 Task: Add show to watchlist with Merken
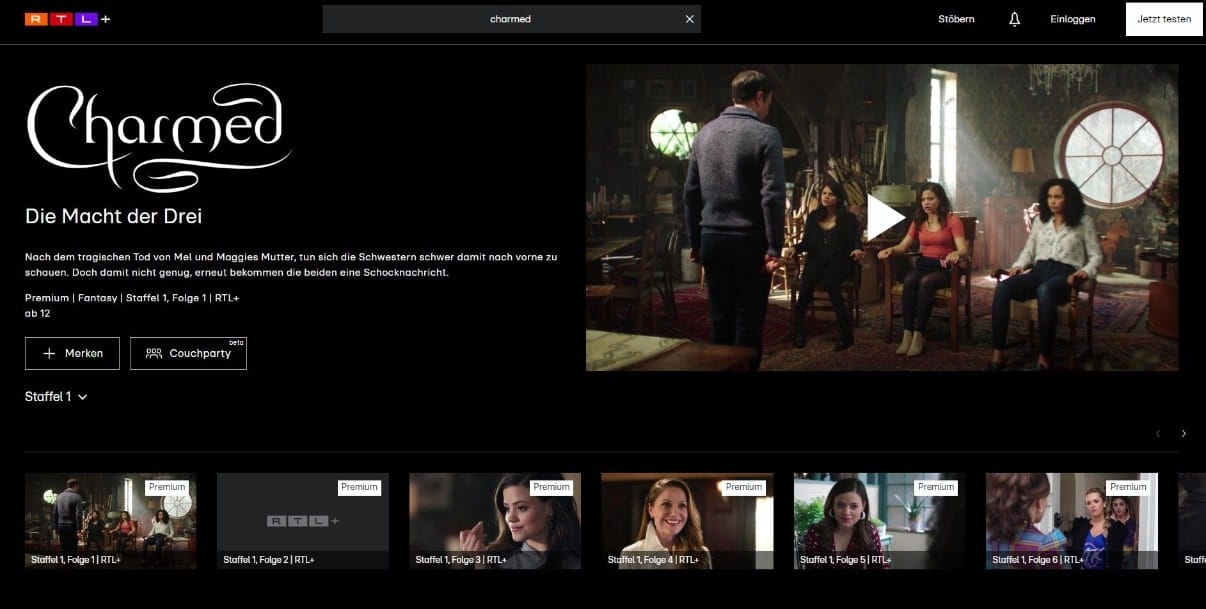[72, 353]
